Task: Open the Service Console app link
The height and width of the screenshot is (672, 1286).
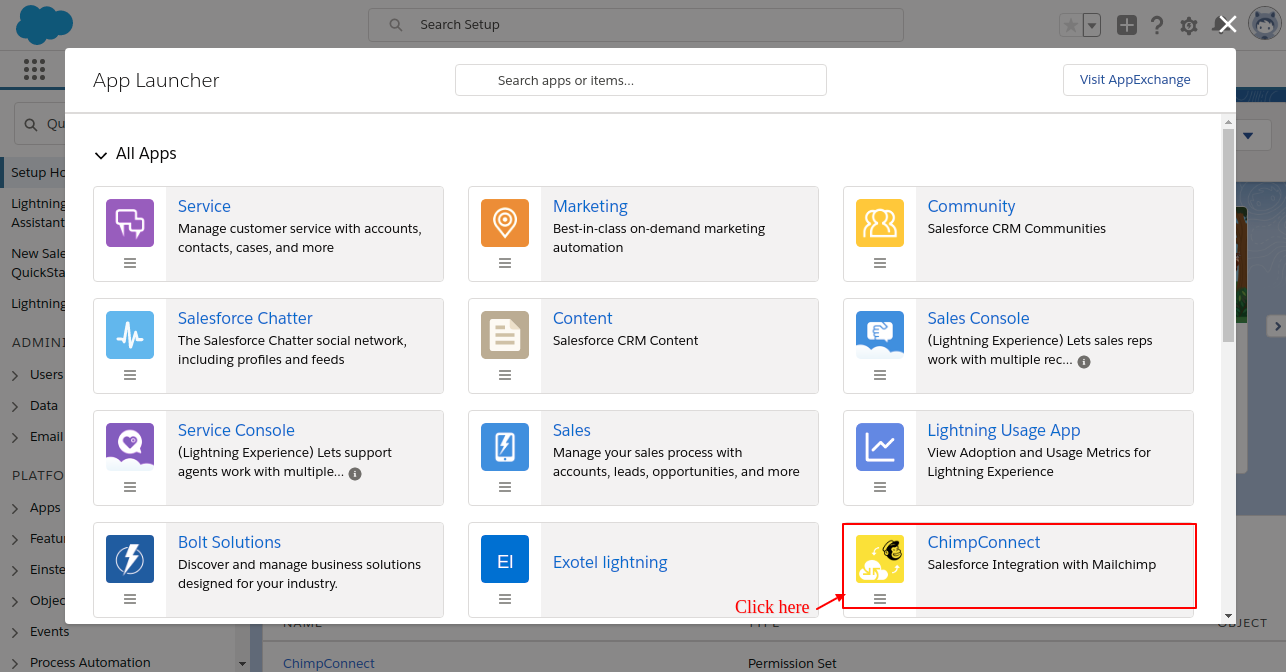Action: 236,430
